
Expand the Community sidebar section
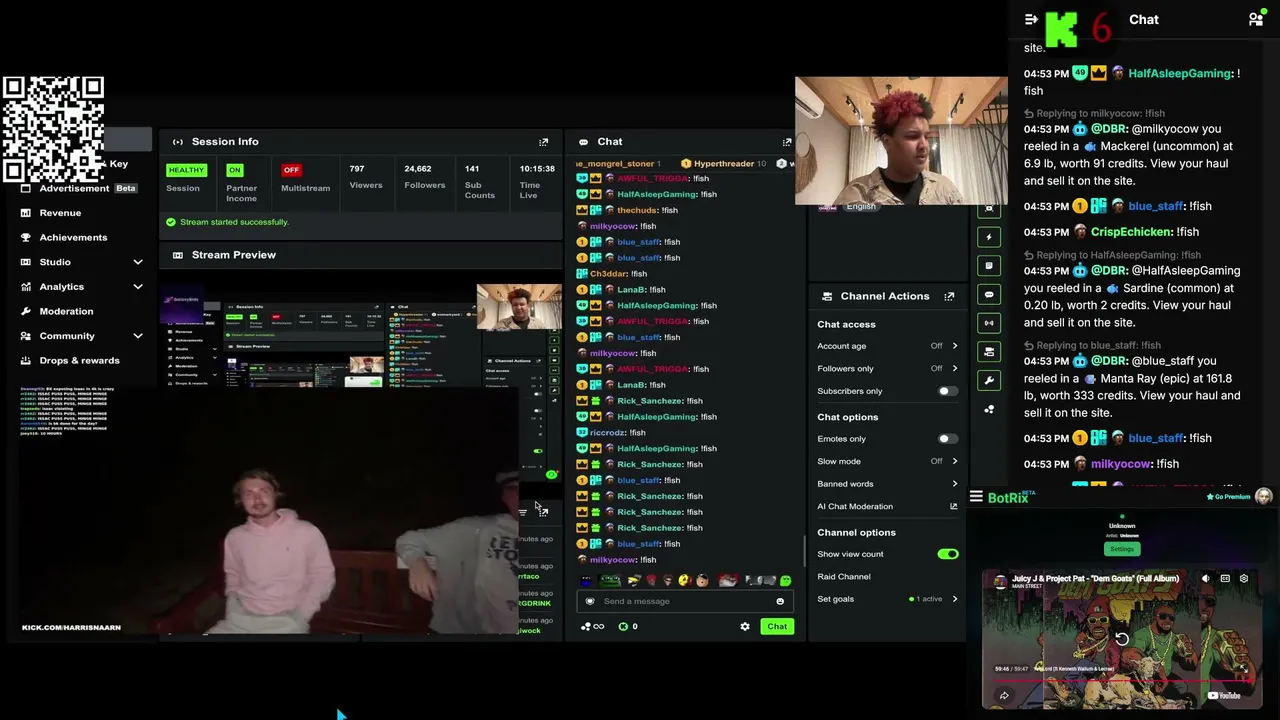[138, 336]
